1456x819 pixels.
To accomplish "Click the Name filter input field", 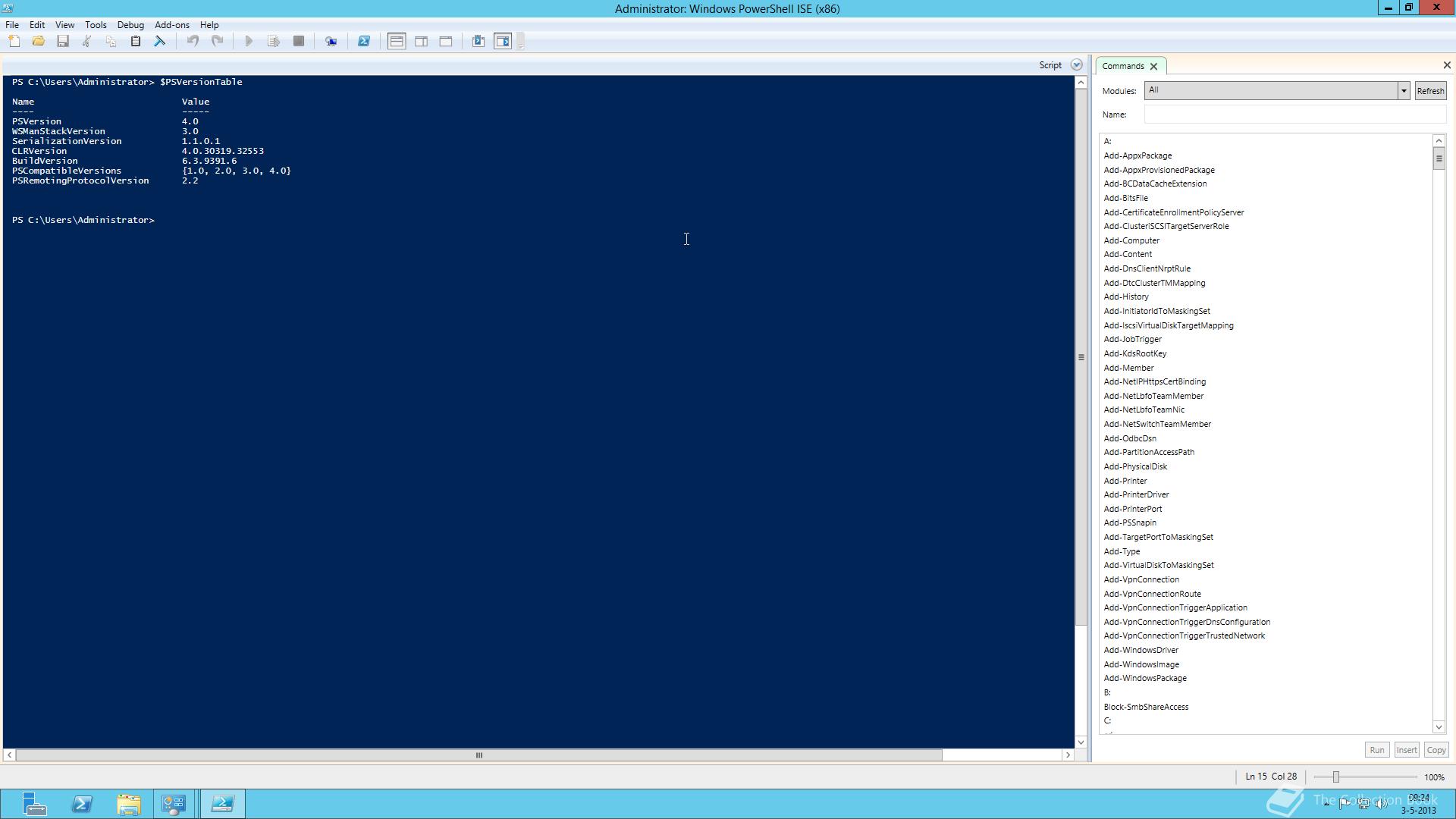I will point(1295,115).
